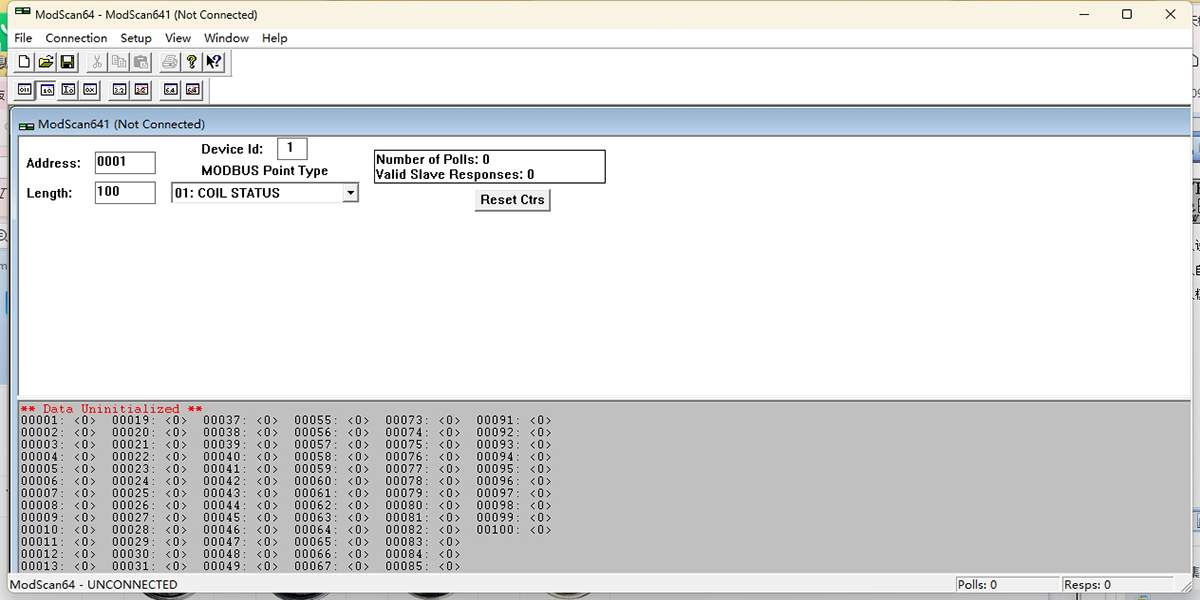
Task: Select the 64-bit double display icon
Action: pos(171,90)
